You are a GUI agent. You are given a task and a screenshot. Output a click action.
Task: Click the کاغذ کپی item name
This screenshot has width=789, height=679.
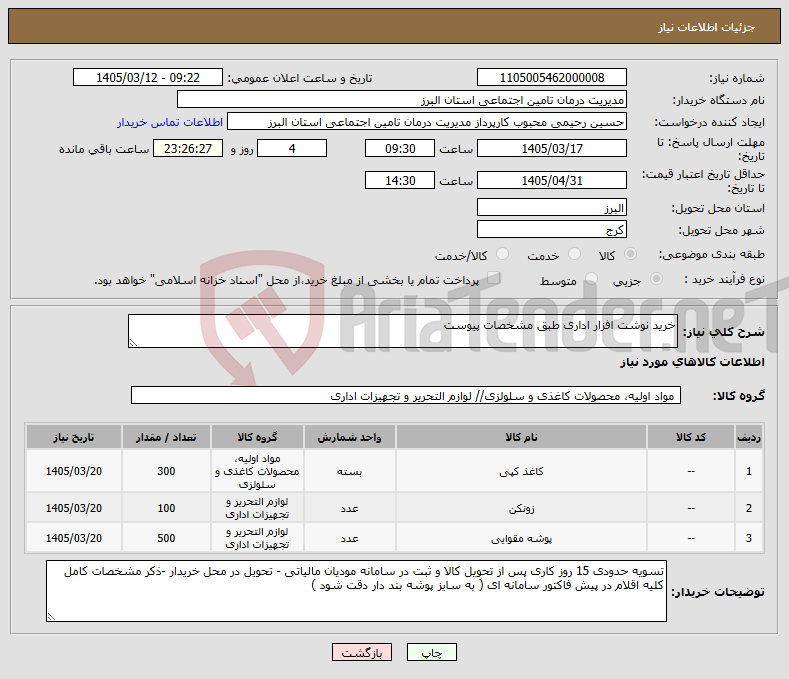point(521,472)
